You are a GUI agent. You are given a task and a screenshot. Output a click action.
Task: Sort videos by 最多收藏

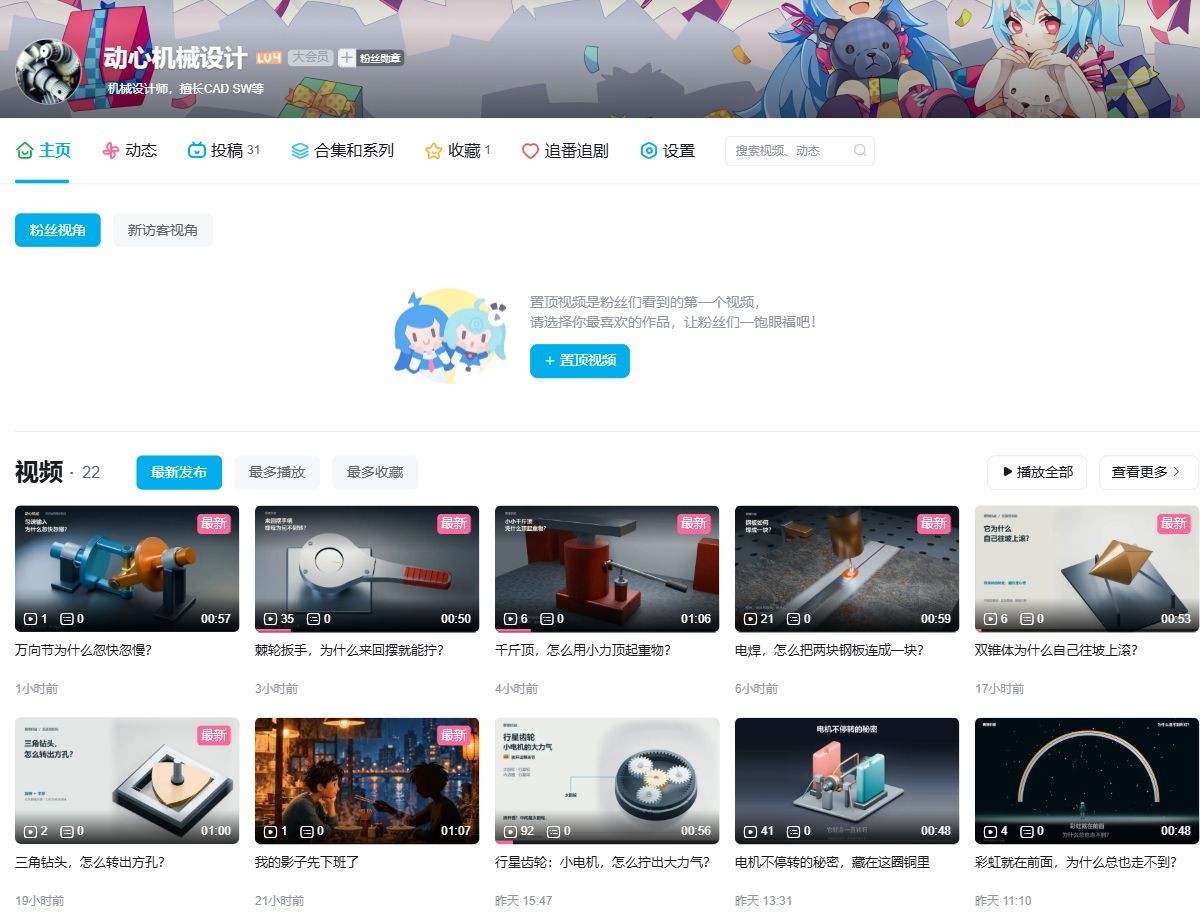tap(375, 472)
